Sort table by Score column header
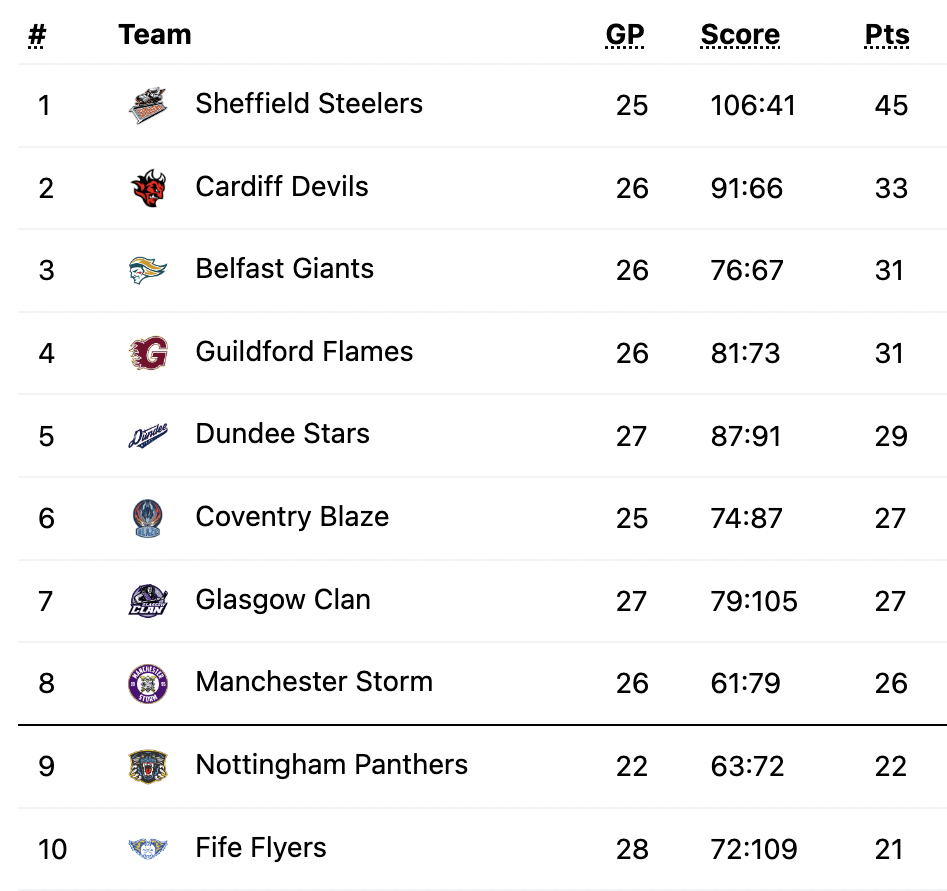The width and height of the screenshot is (947, 891). (740, 34)
